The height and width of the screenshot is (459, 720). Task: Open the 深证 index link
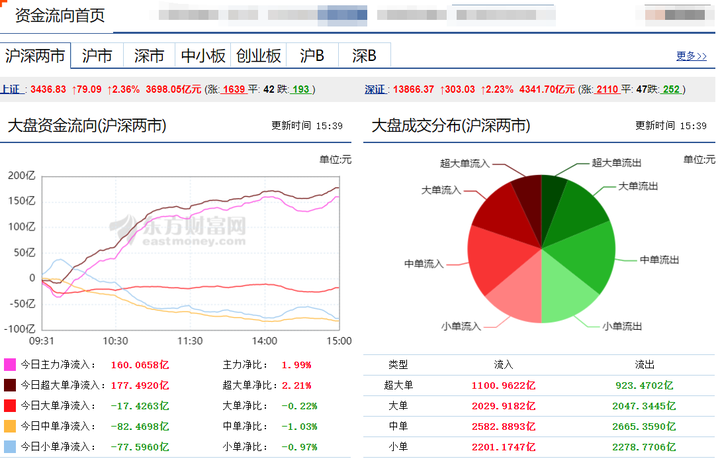(x=375, y=89)
